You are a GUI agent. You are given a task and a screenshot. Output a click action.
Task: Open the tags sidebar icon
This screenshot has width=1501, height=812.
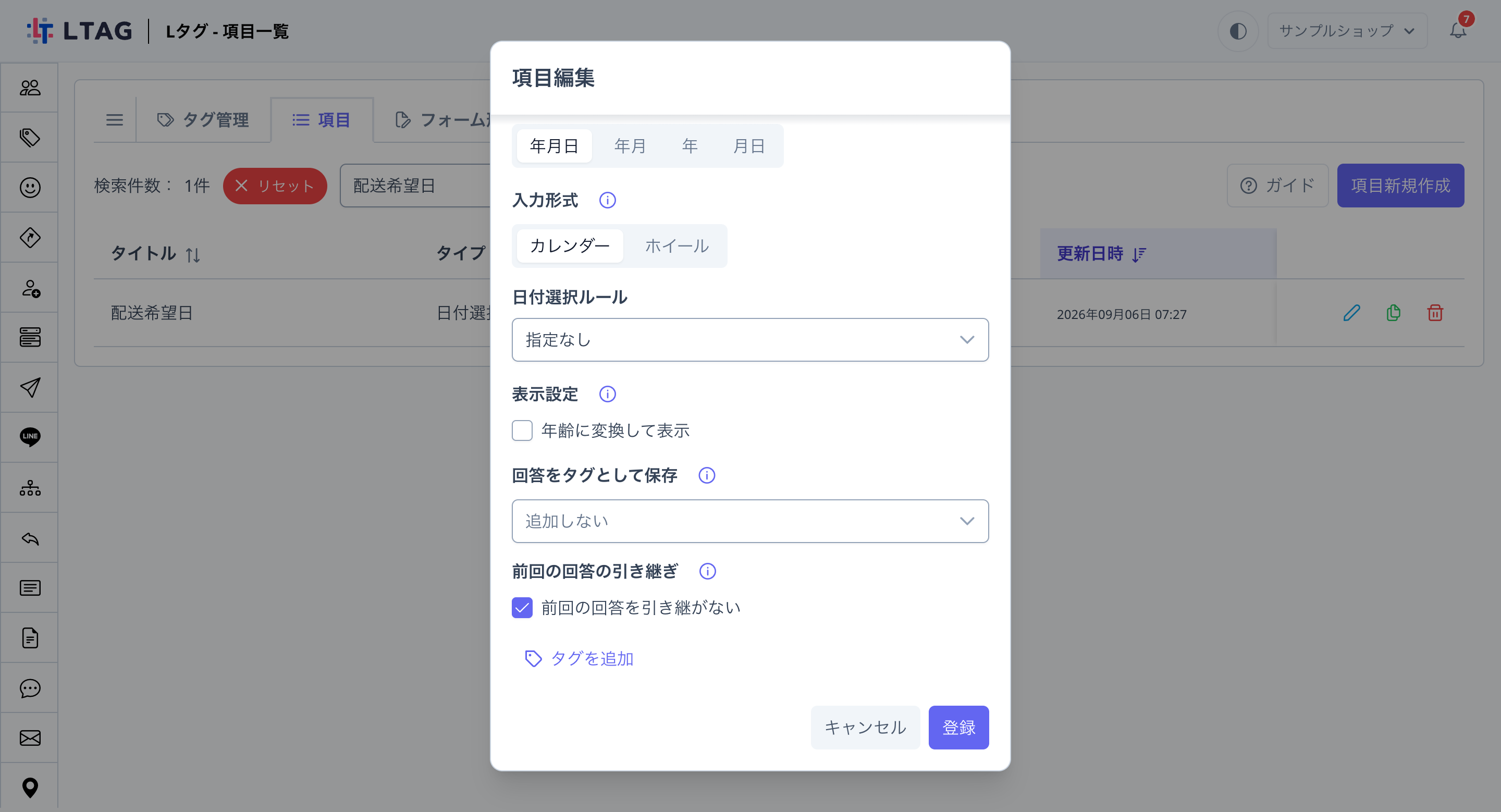[30, 138]
